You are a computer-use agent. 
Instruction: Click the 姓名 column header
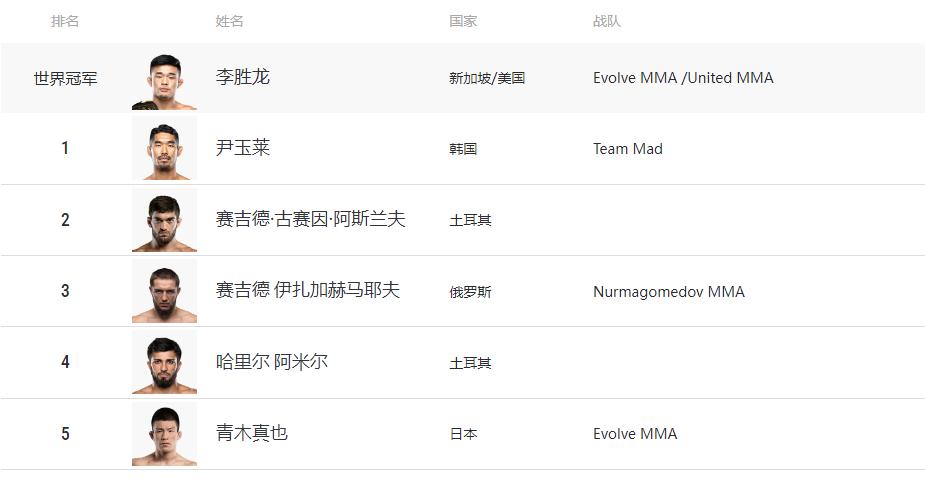tap(229, 21)
